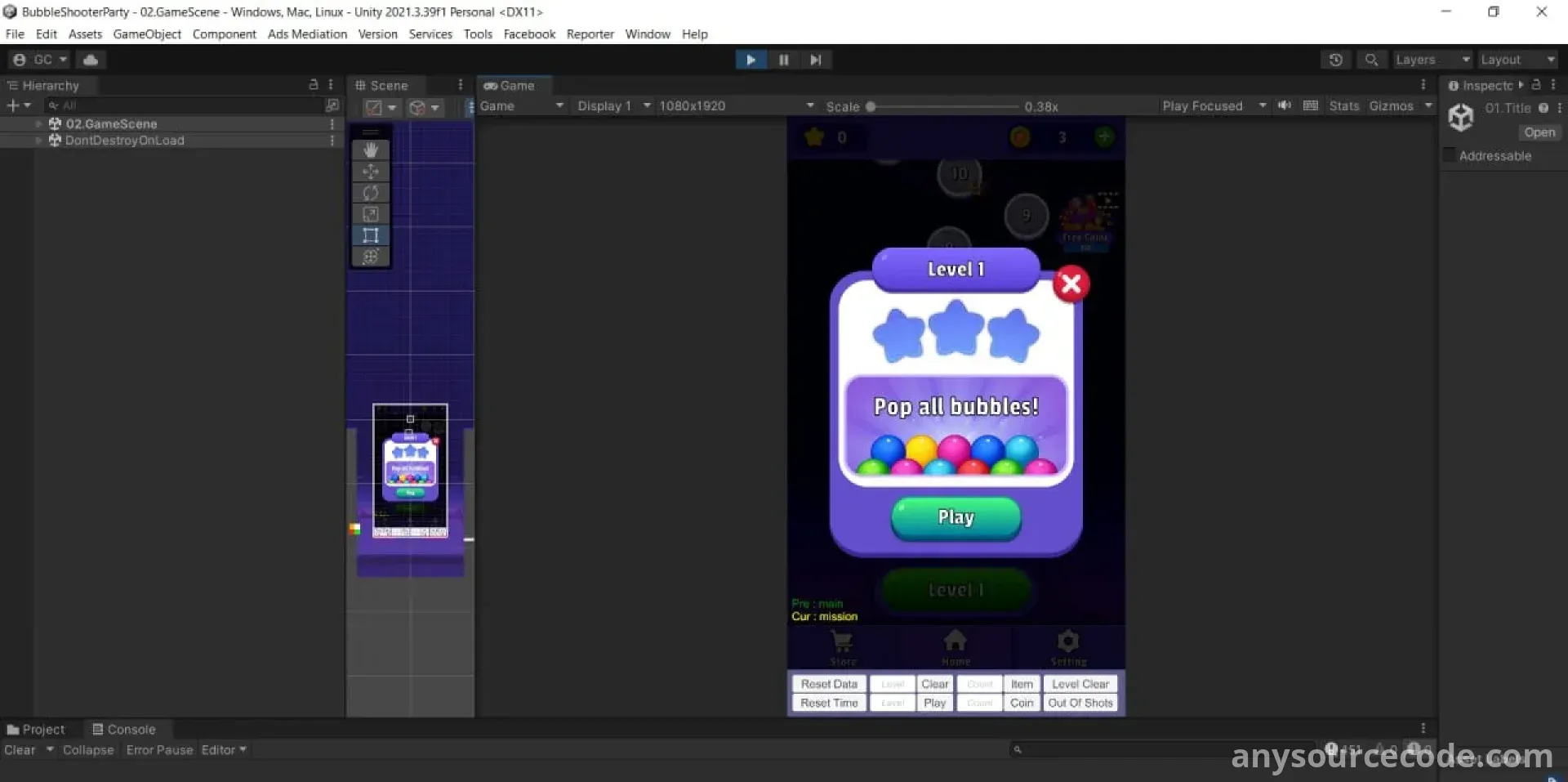Toggle the Addressable checkbox

1450,155
